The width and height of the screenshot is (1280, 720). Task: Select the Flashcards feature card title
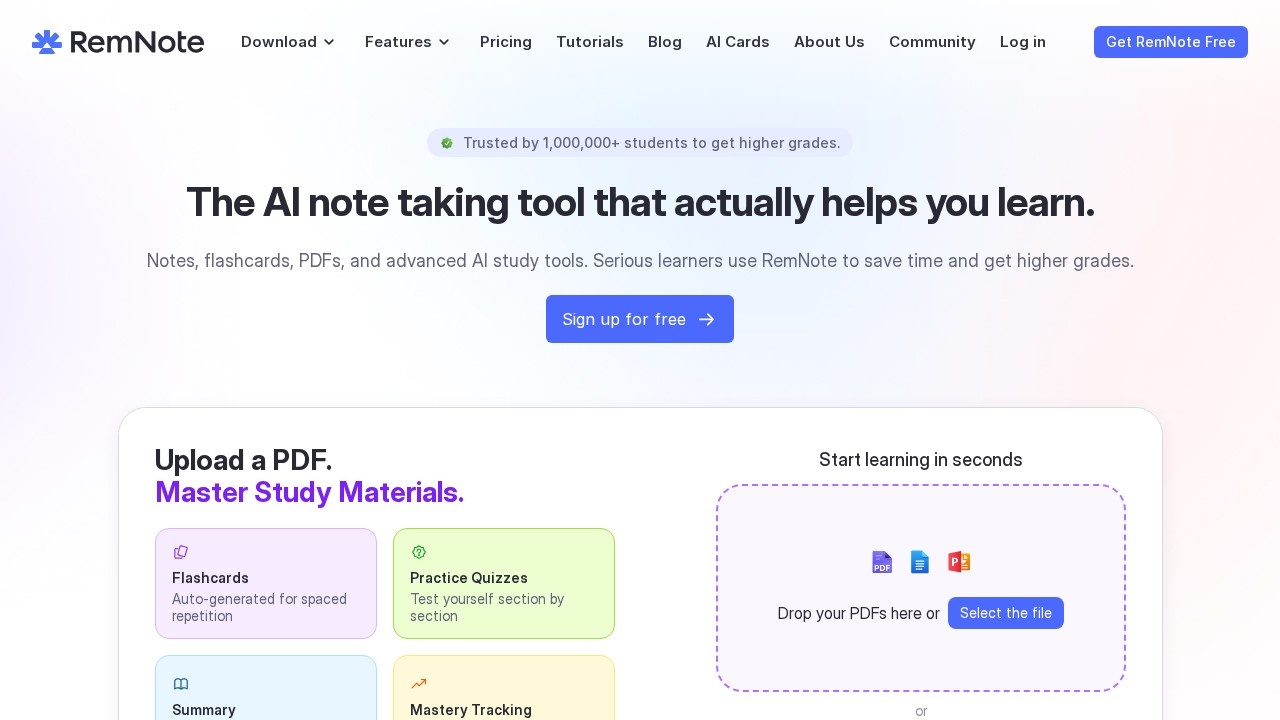[x=210, y=578]
